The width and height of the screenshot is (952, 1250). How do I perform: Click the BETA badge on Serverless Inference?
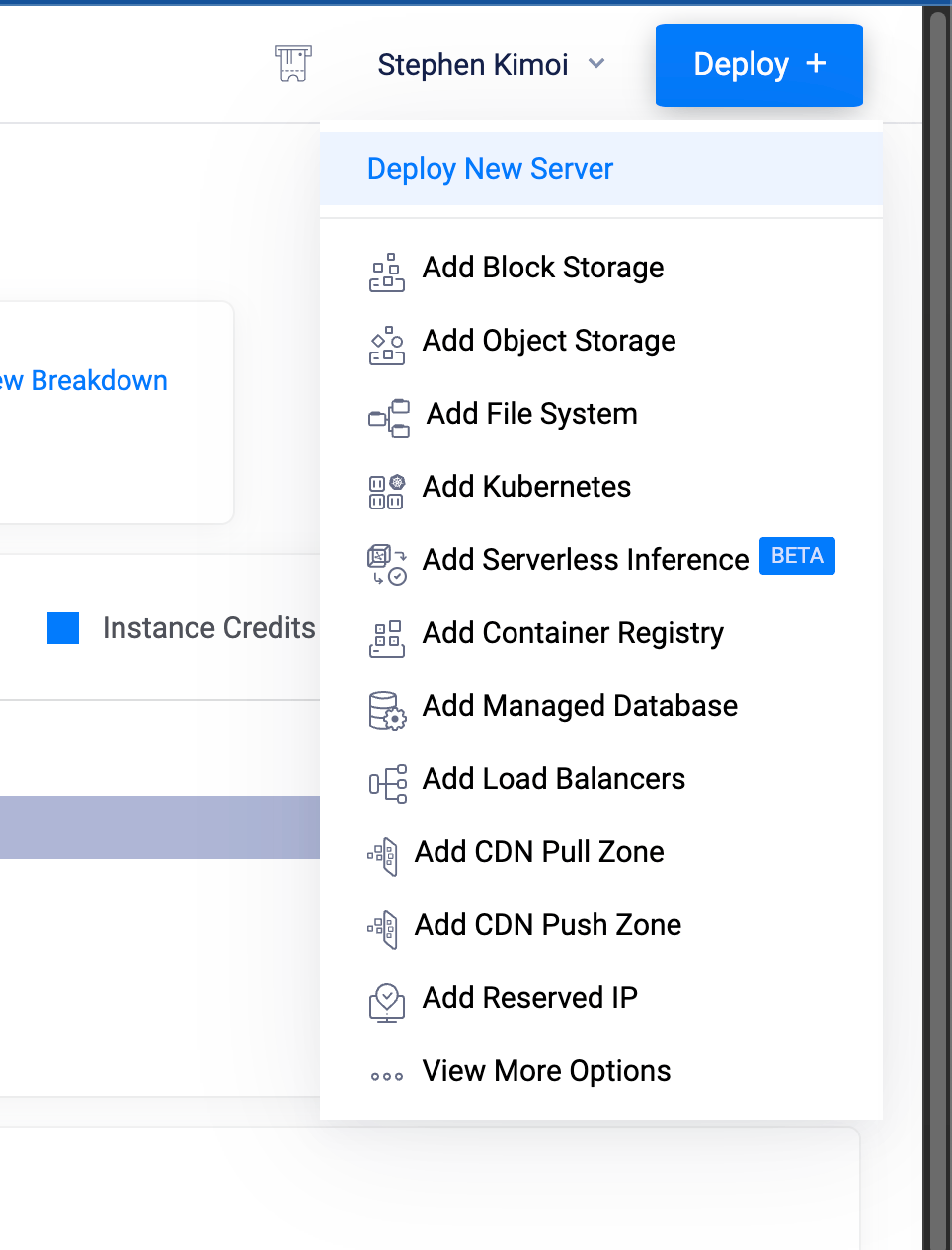[x=797, y=556]
